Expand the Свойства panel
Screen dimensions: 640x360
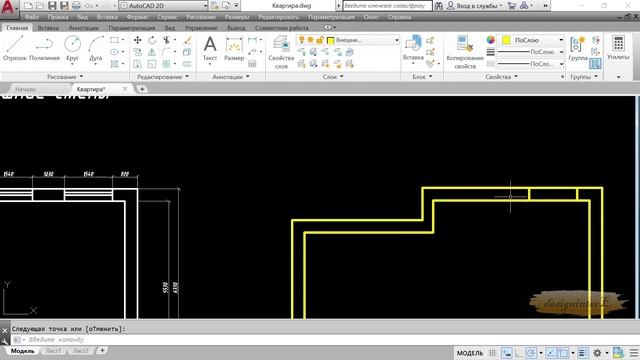pos(501,77)
